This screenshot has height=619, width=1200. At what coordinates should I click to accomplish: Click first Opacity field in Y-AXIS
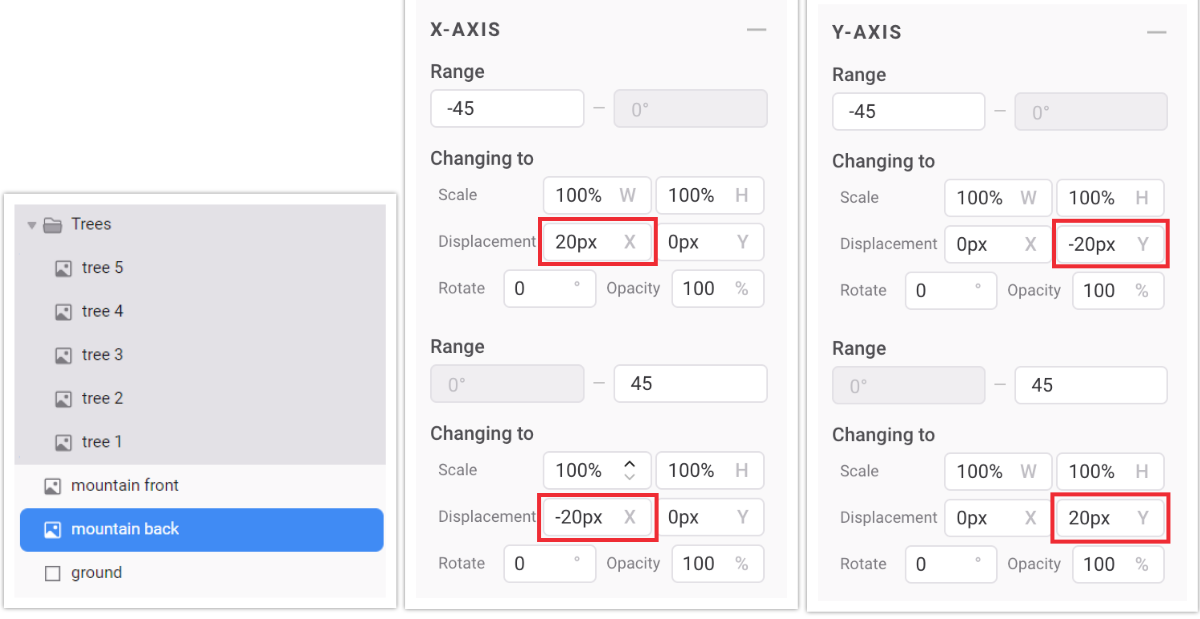[1118, 291]
